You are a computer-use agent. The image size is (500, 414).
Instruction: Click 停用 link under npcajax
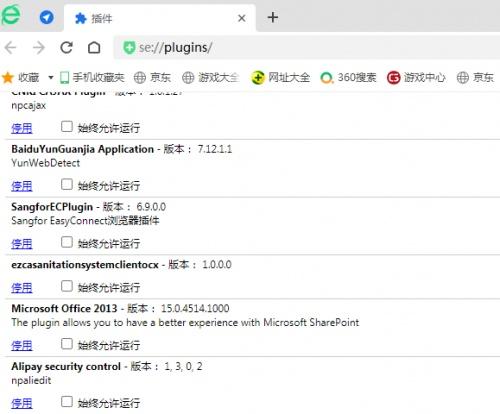click(x=22, y=128)
